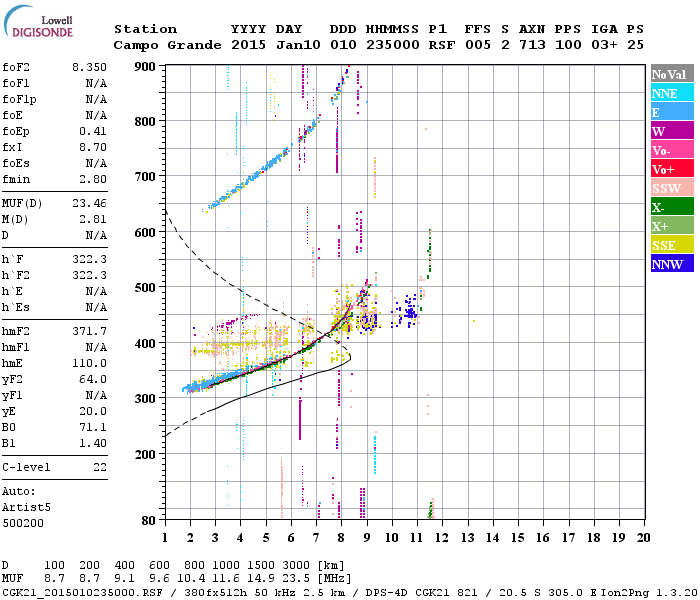This screenshot has height=600, width=700.
Task: Click the B0 value 71.1
Action: tap(93, 427)
